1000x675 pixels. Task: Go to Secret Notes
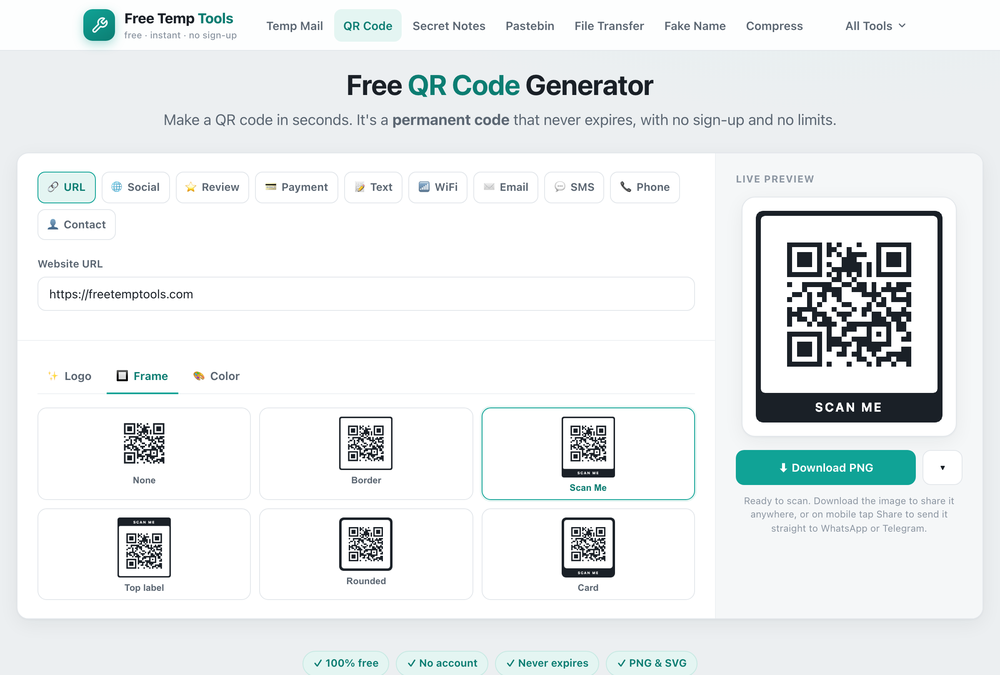(x=449, y=26)
